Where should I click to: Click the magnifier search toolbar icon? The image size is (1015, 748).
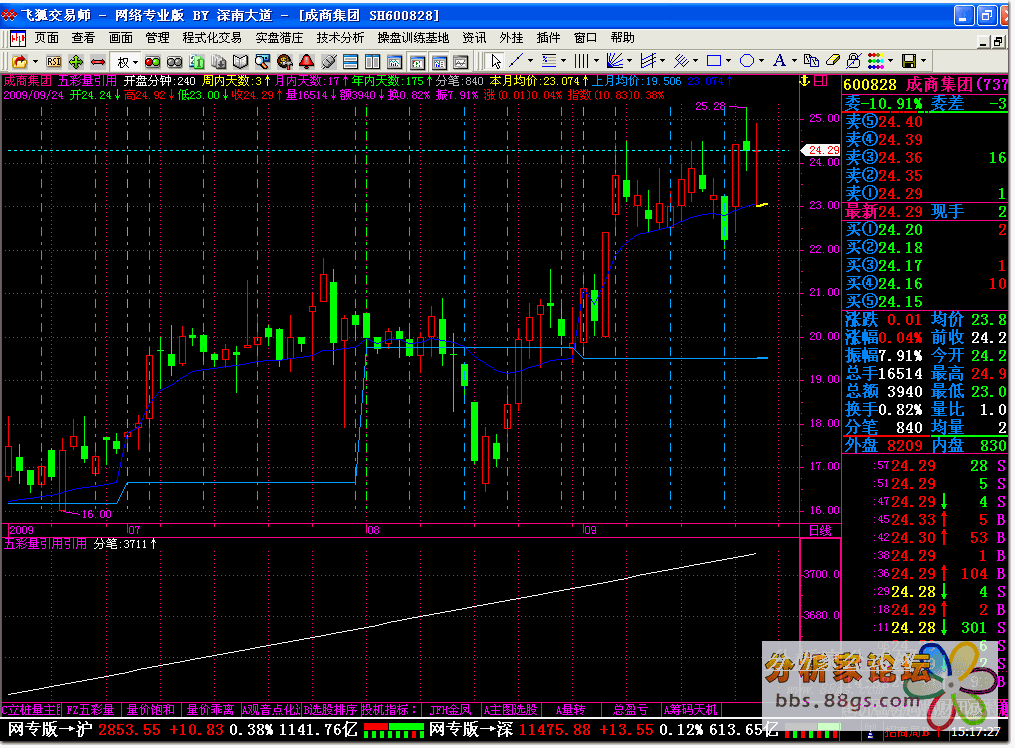262,61
